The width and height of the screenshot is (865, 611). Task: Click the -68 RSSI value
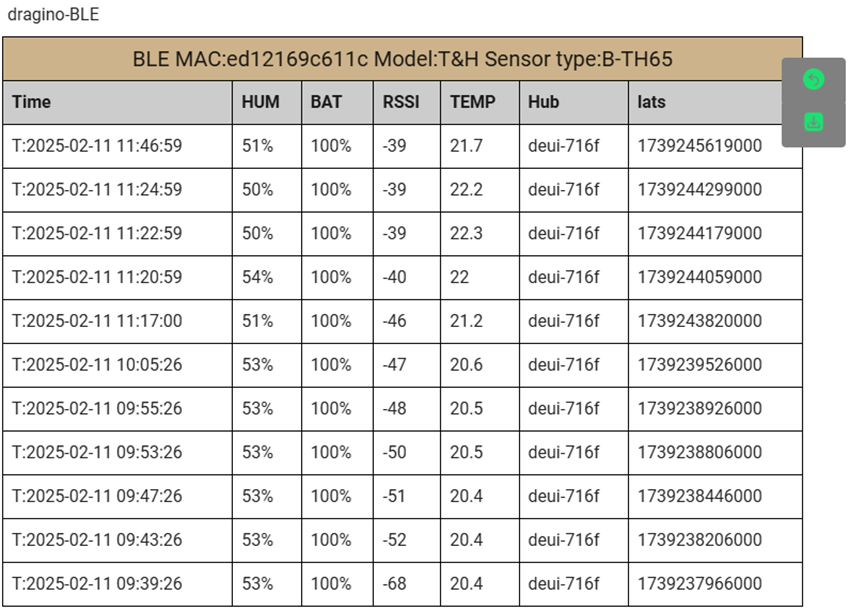[x=395, y=584]
